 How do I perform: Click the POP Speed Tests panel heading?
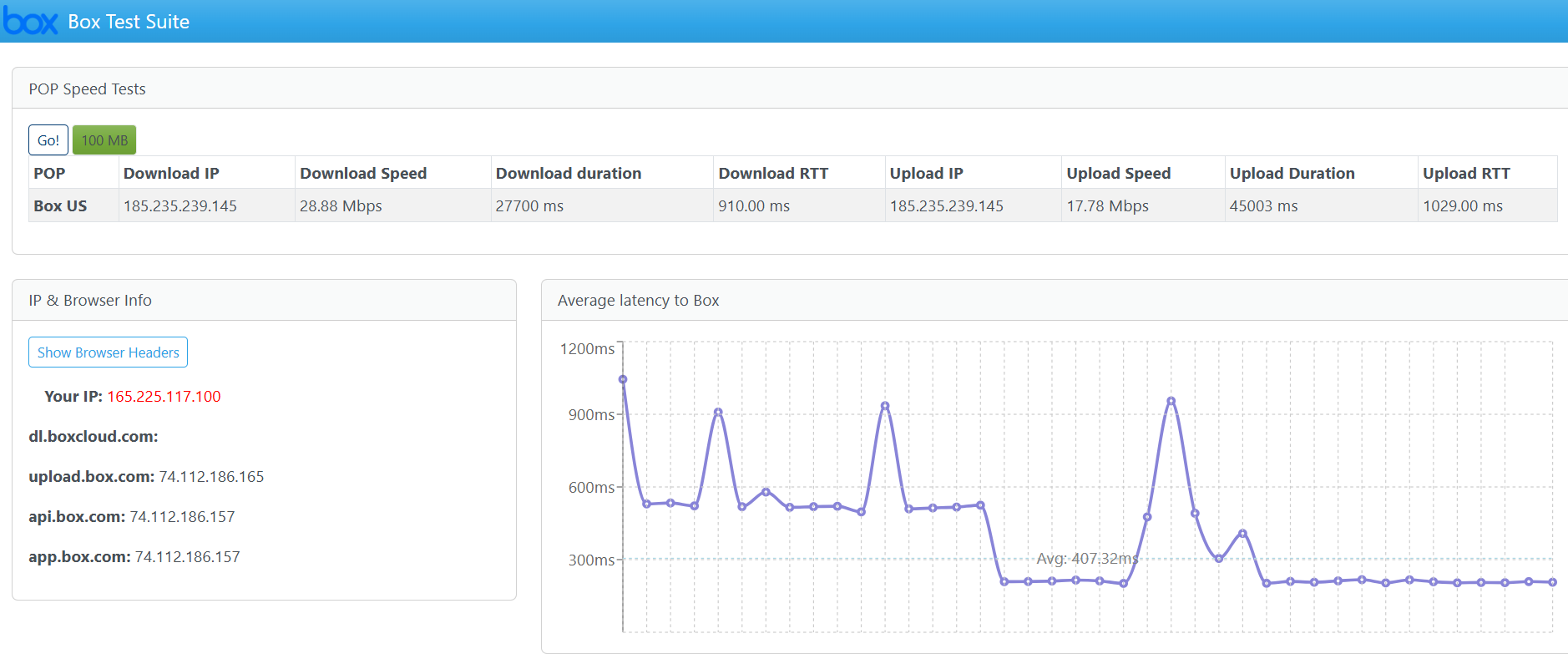click(x=87, y=89)
